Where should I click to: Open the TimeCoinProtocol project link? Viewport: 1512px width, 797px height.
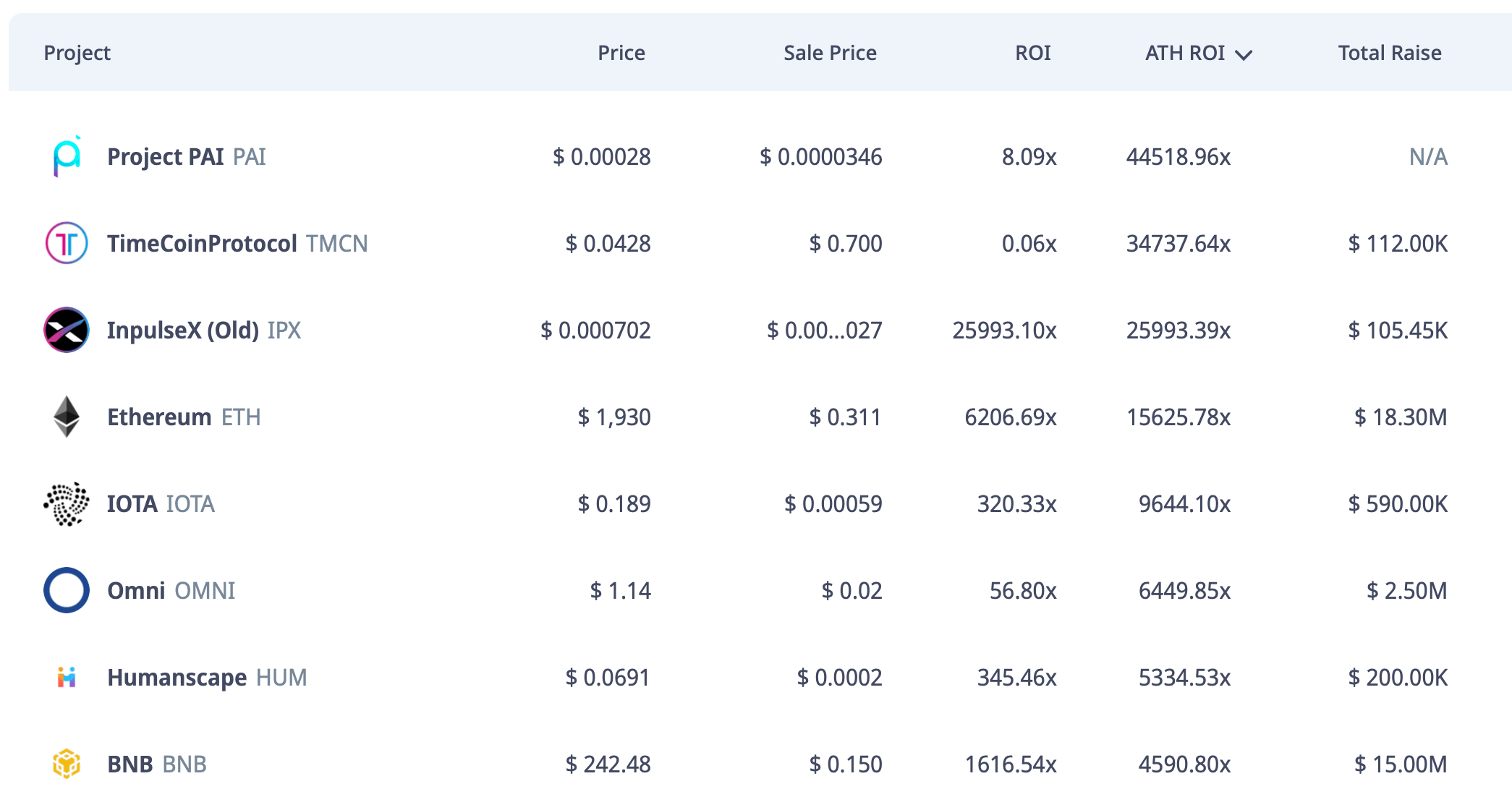(x=202, y=244)
